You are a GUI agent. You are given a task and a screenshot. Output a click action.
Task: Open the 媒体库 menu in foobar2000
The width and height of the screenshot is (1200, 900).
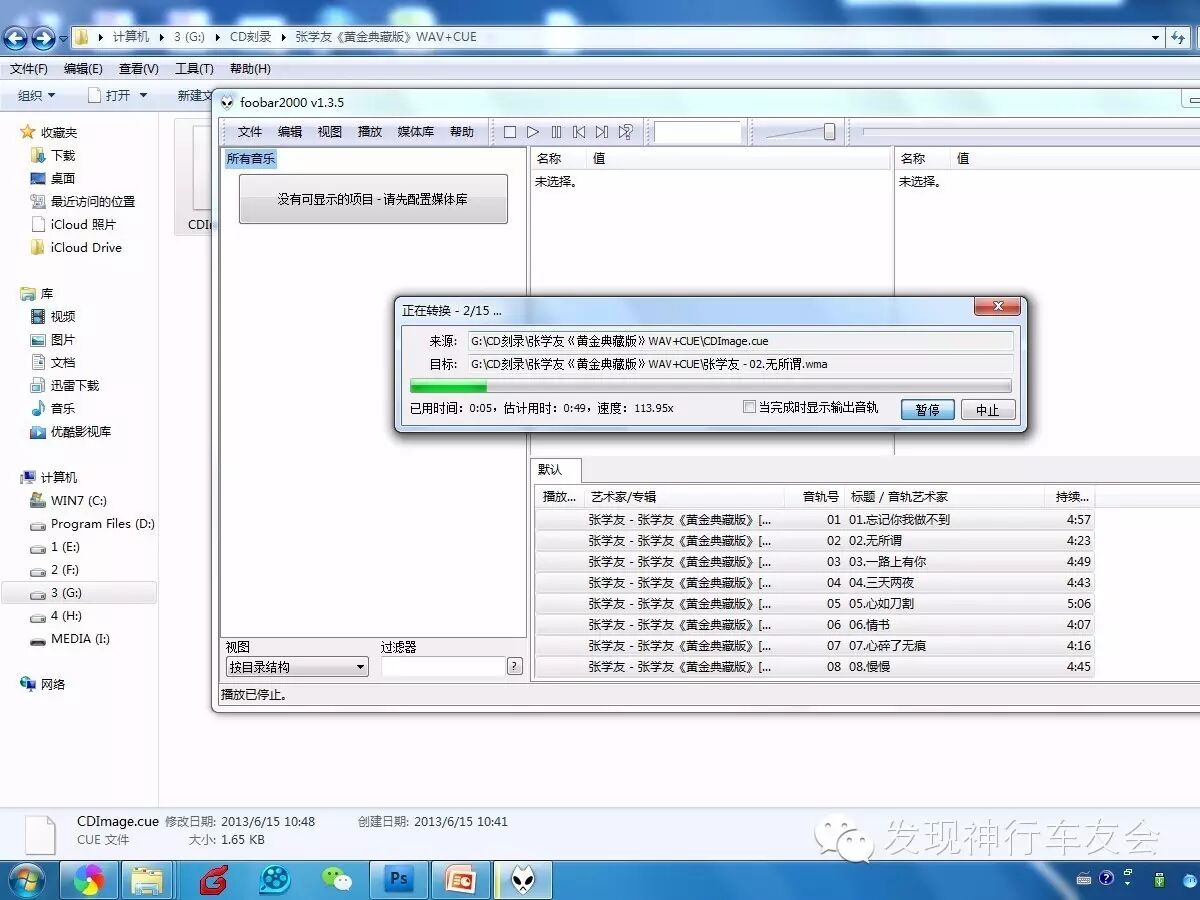[416, 132]
